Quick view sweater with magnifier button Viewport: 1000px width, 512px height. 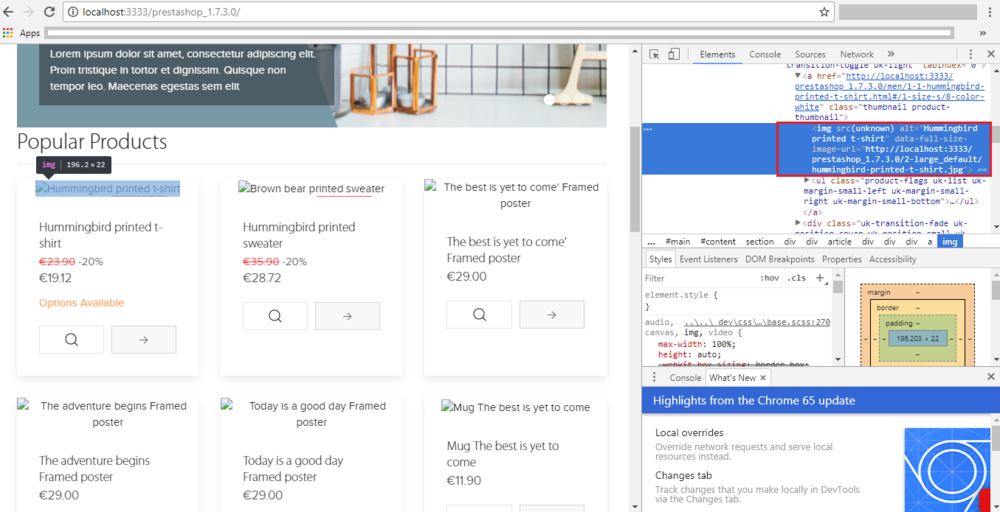(275, 316)
